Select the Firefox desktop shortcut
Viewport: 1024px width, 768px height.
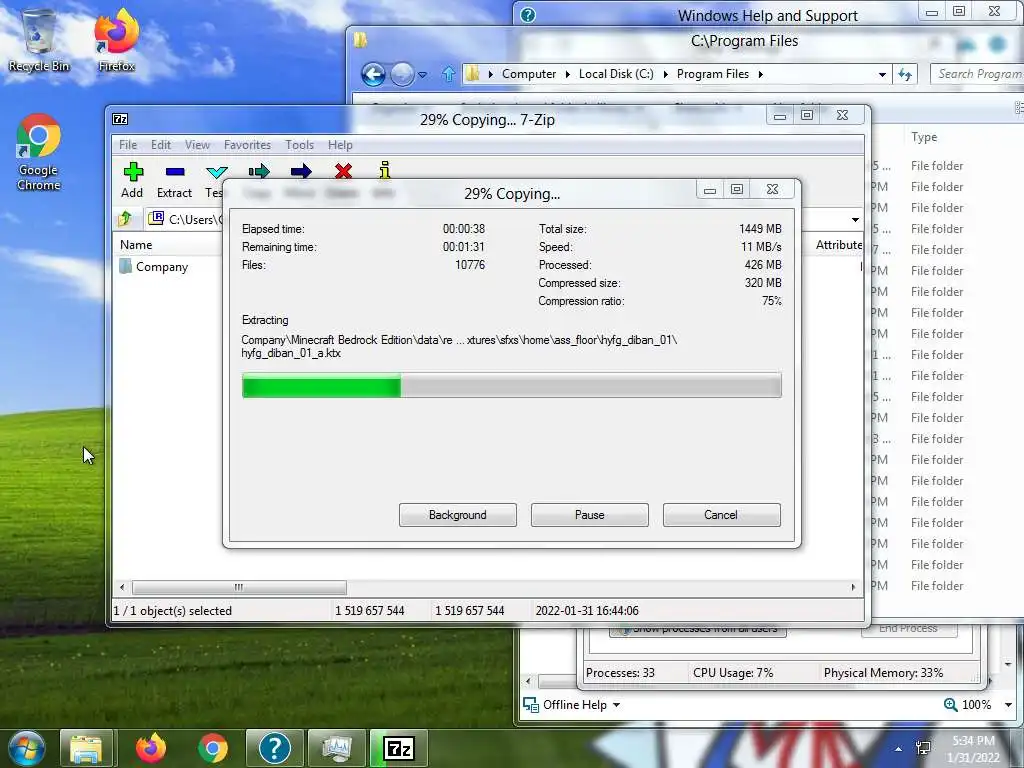click(116, 40)
